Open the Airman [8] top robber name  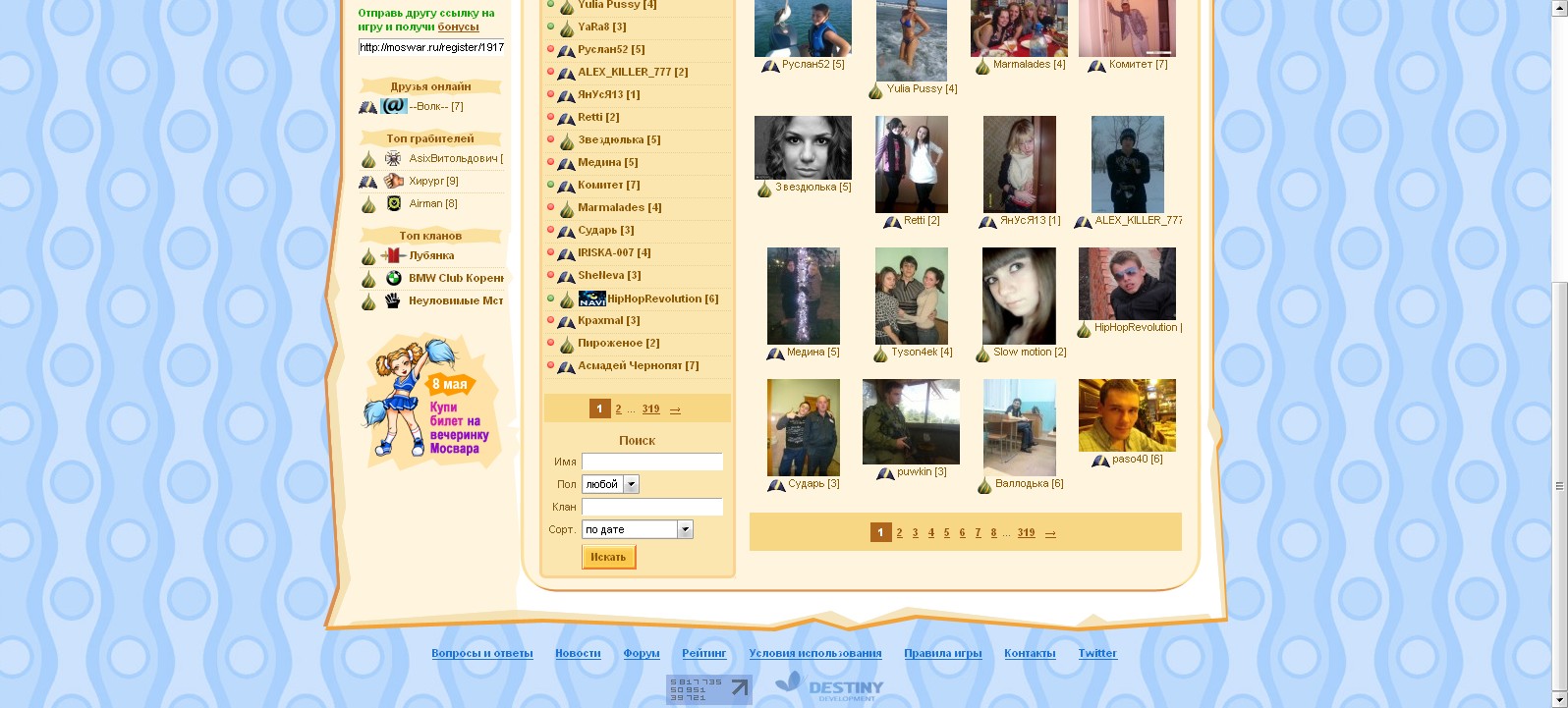433,203
